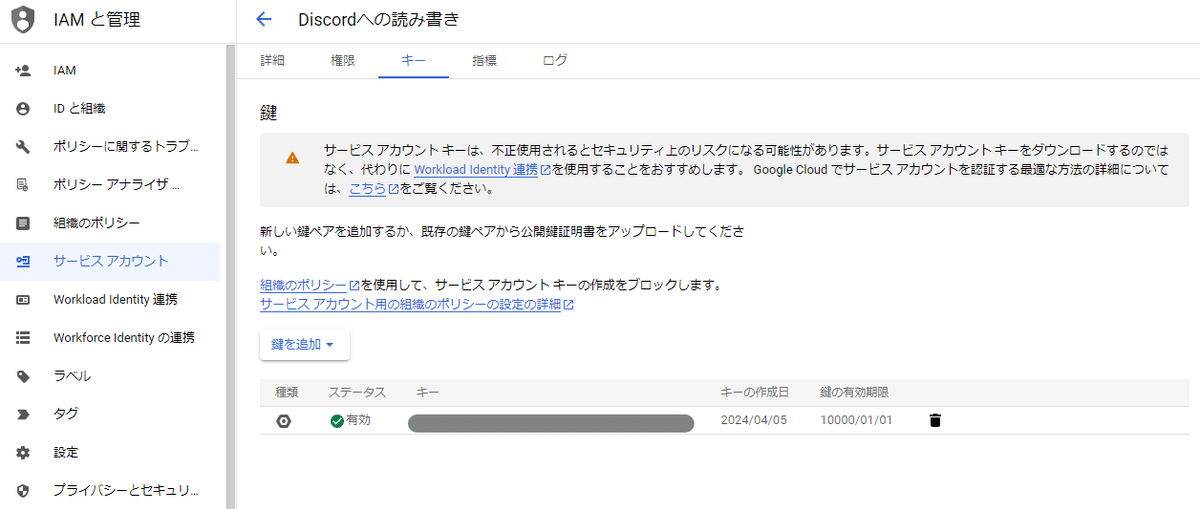Viewport: 1200px width, 509px height.
Task: Click the orange warning triangle icon
Action: [x=292, y=158]
